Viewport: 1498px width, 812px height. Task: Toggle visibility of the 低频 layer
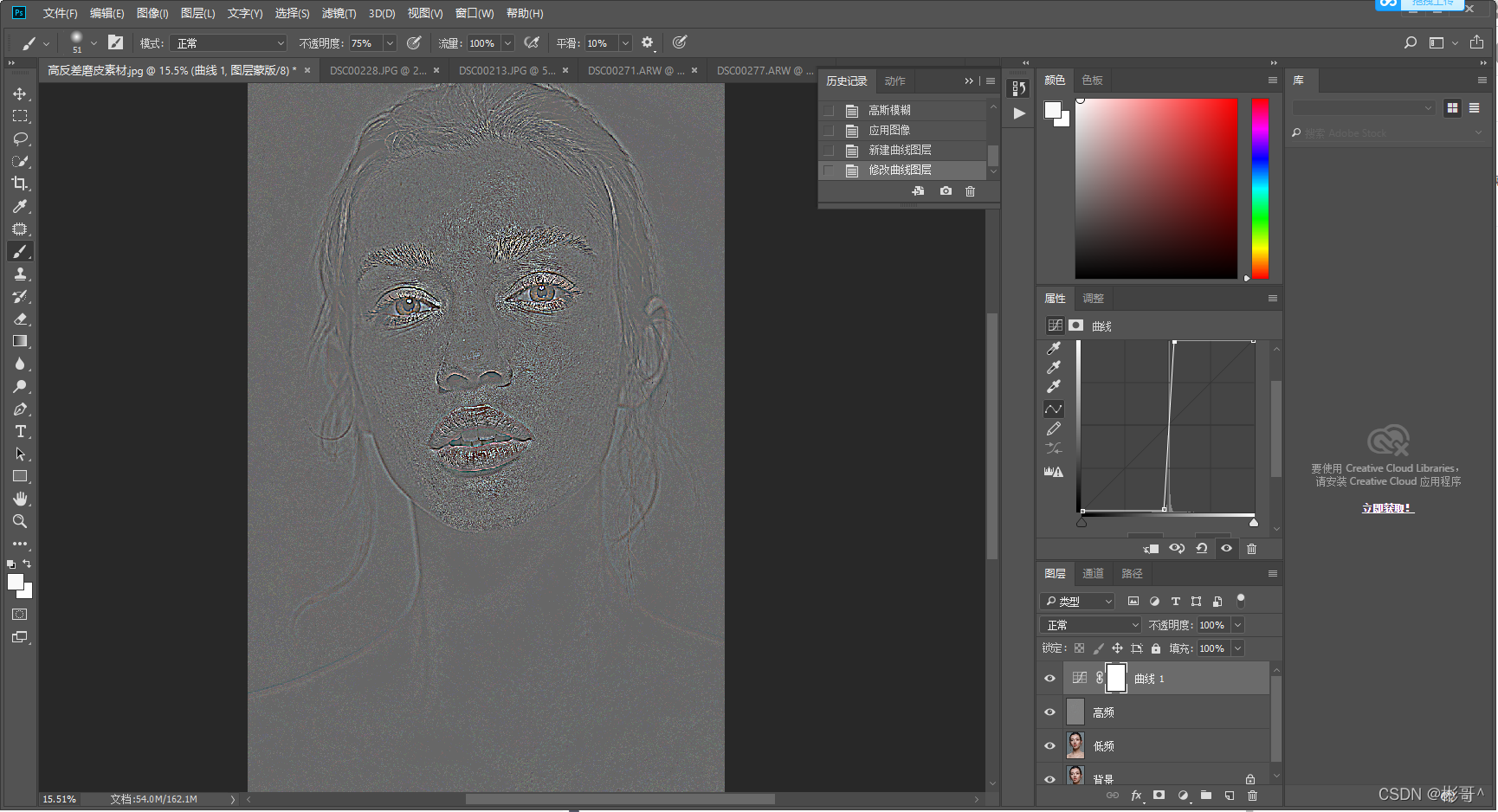[x=1049, y=745]
